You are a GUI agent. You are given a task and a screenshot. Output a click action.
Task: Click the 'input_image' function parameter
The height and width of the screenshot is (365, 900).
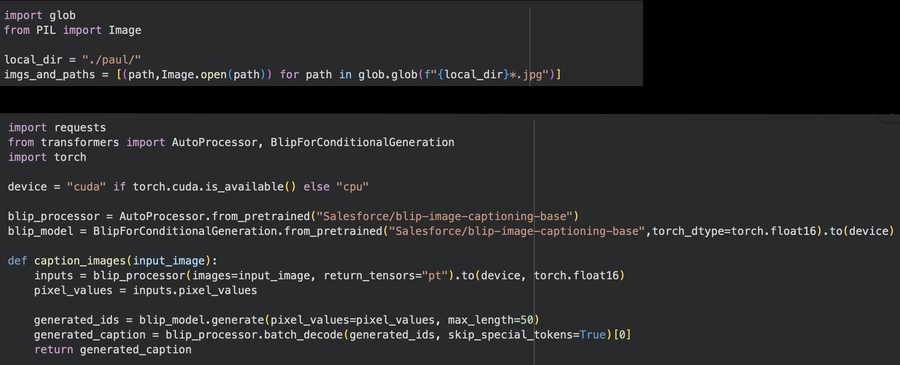[169, 261]
